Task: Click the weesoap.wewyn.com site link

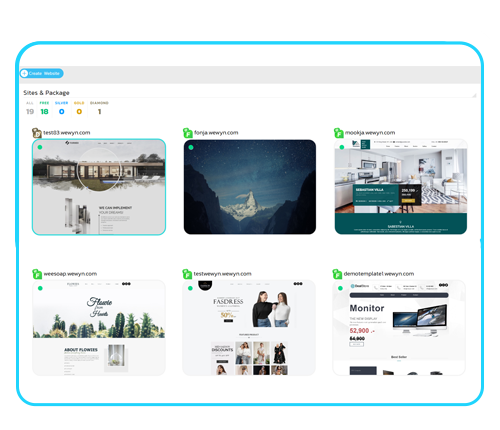Action: [70, 274]
